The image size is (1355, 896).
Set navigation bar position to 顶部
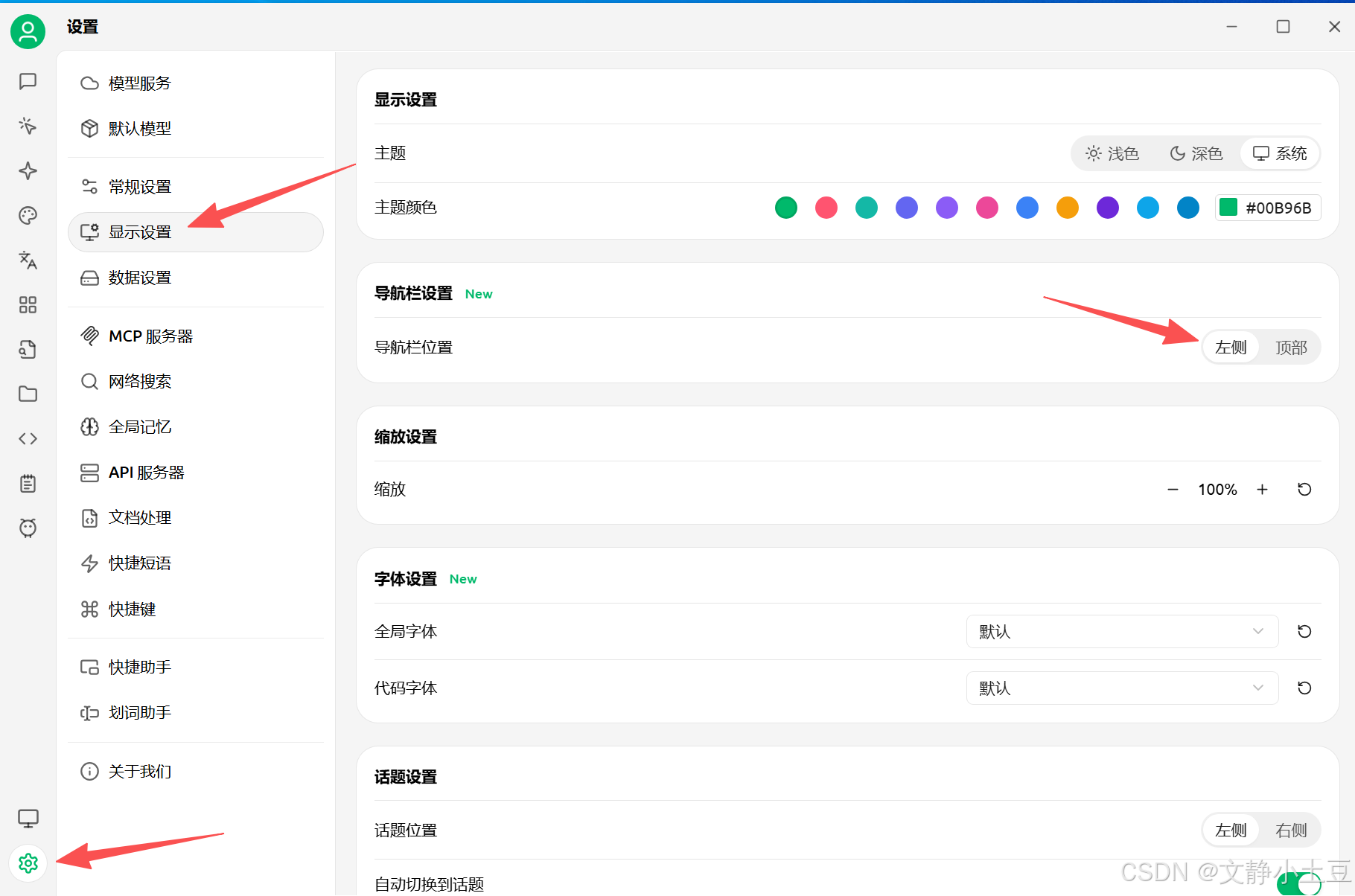tap(1291, 348)
